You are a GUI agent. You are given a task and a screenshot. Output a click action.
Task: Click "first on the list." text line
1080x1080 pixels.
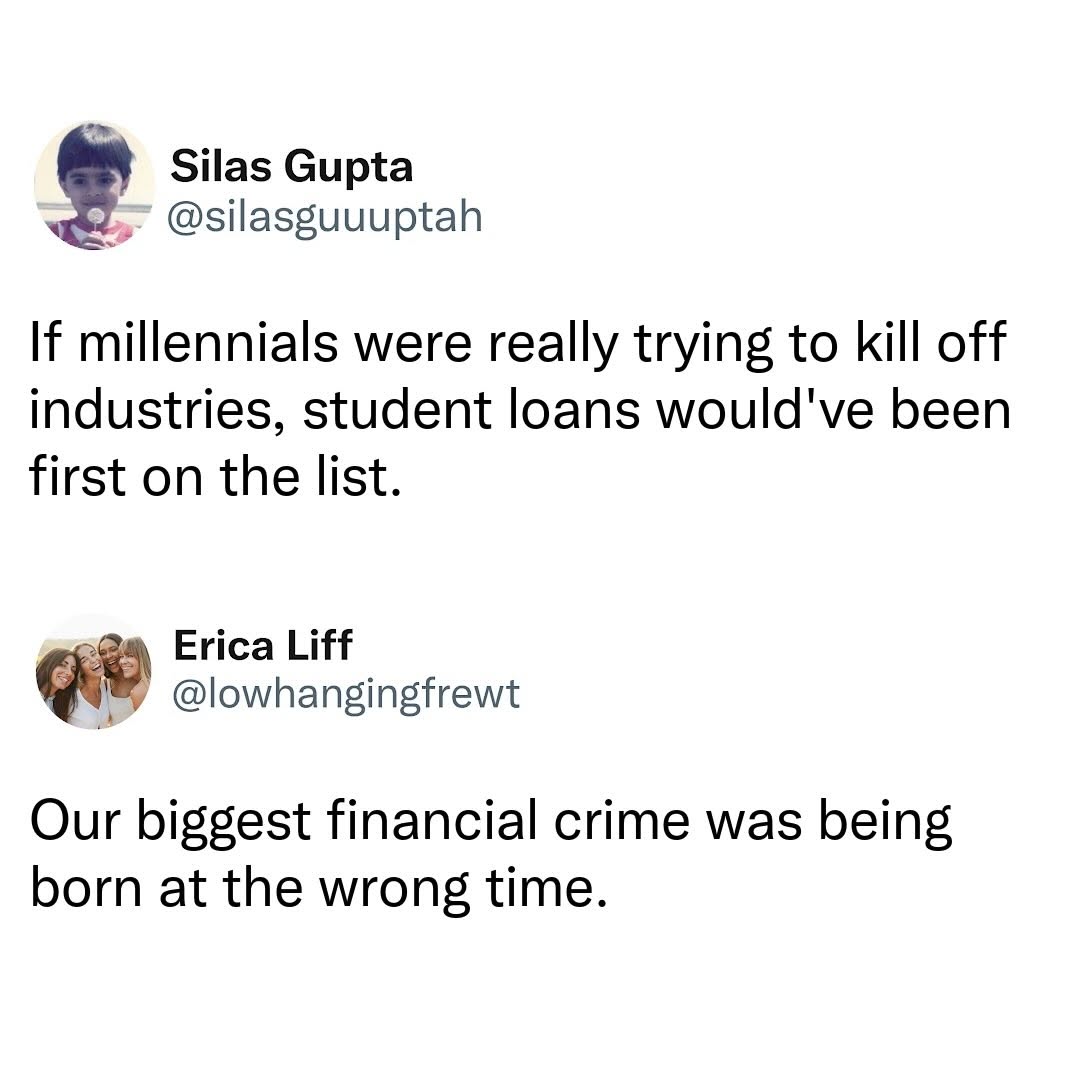pos(215,476)
